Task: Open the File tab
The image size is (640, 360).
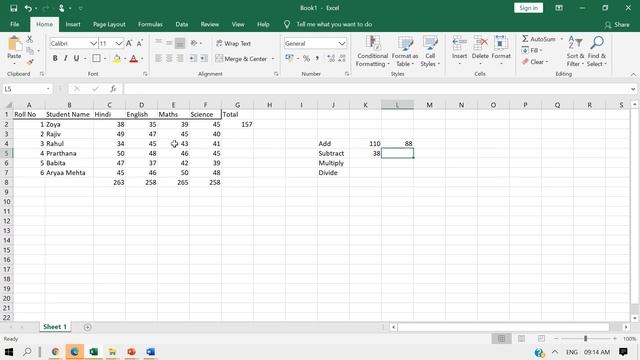Action: (15, 24)
